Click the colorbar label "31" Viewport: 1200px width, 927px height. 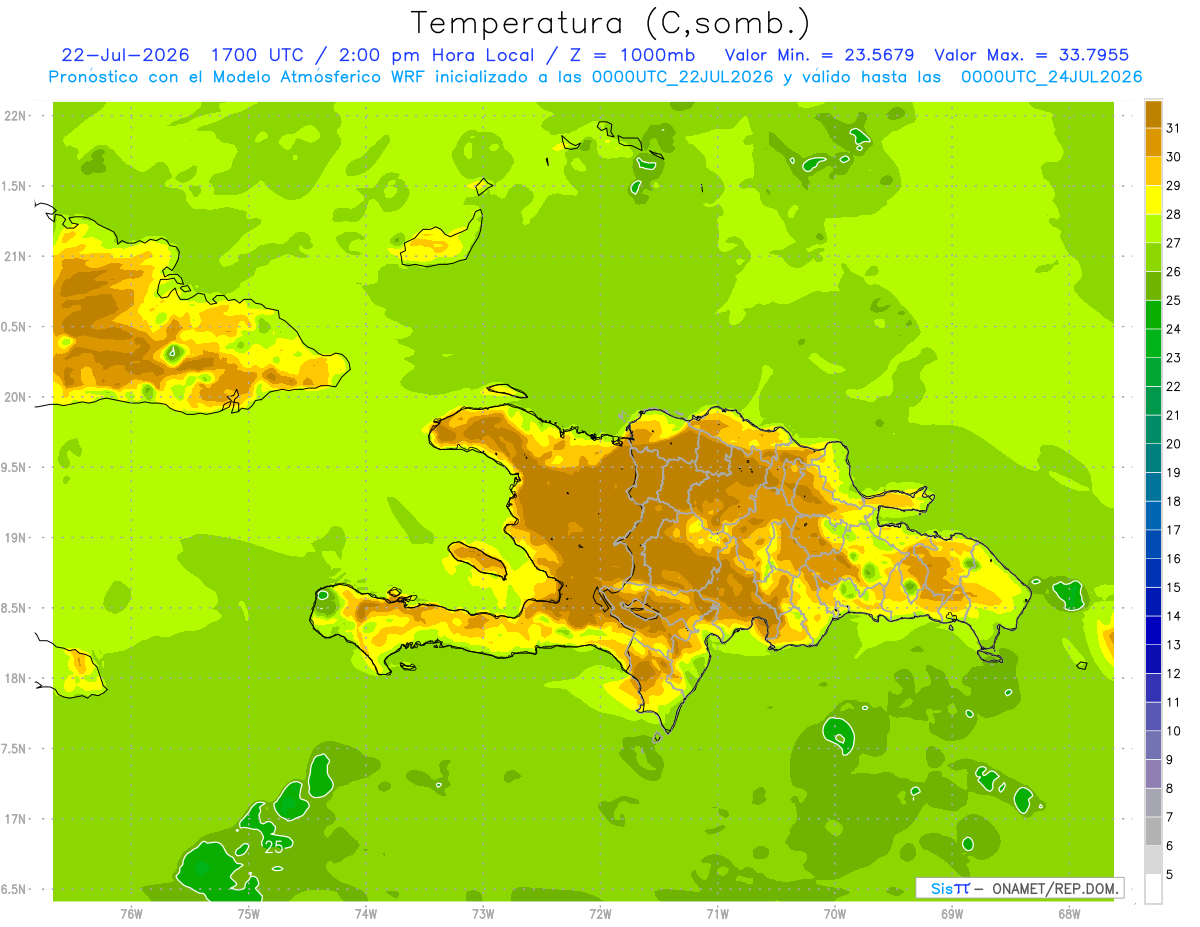click(x=1174, y=128)
